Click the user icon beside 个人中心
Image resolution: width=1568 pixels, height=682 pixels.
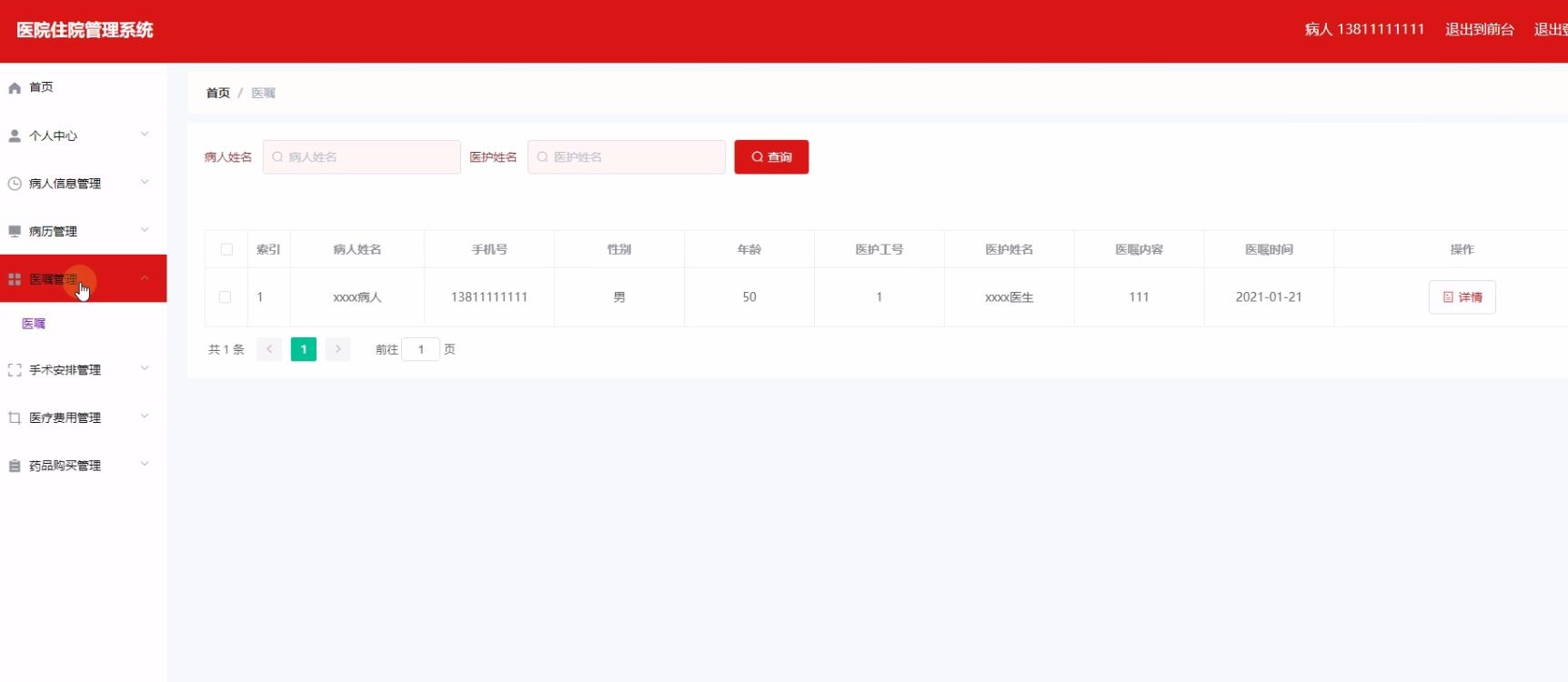click(15, 136)
